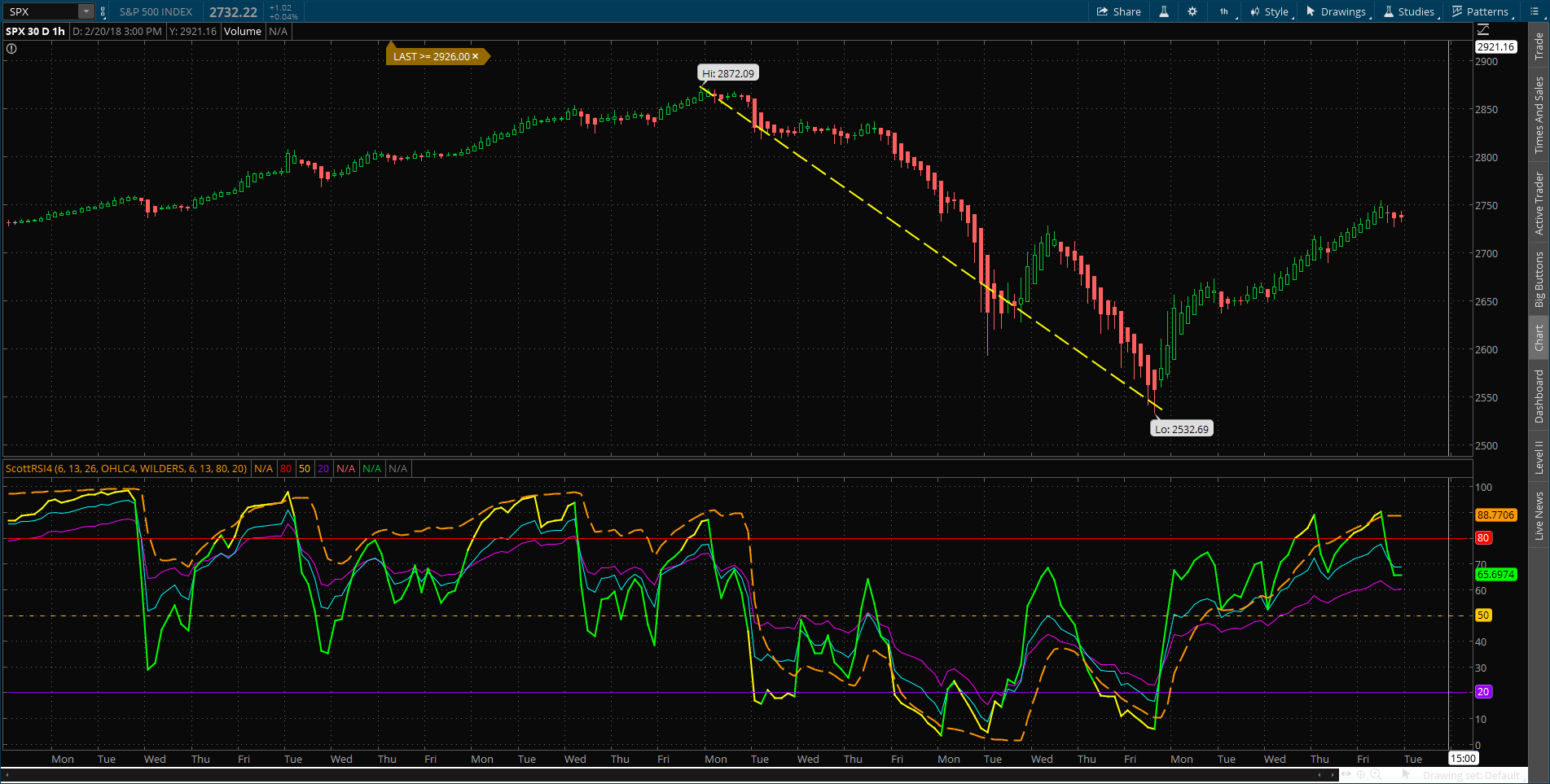Click the expand time axis icon
Viewport: 1550px width, 784px height.
(1345, 776)
